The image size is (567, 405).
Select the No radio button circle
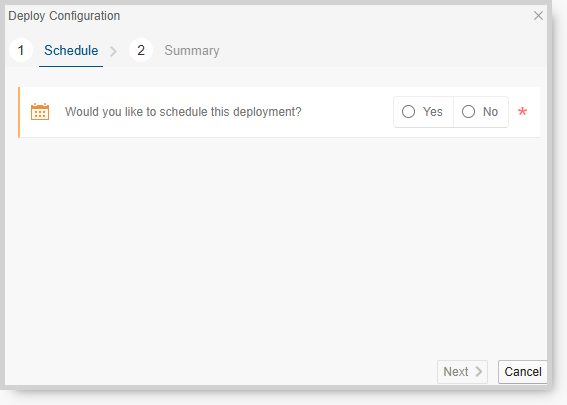468,111
